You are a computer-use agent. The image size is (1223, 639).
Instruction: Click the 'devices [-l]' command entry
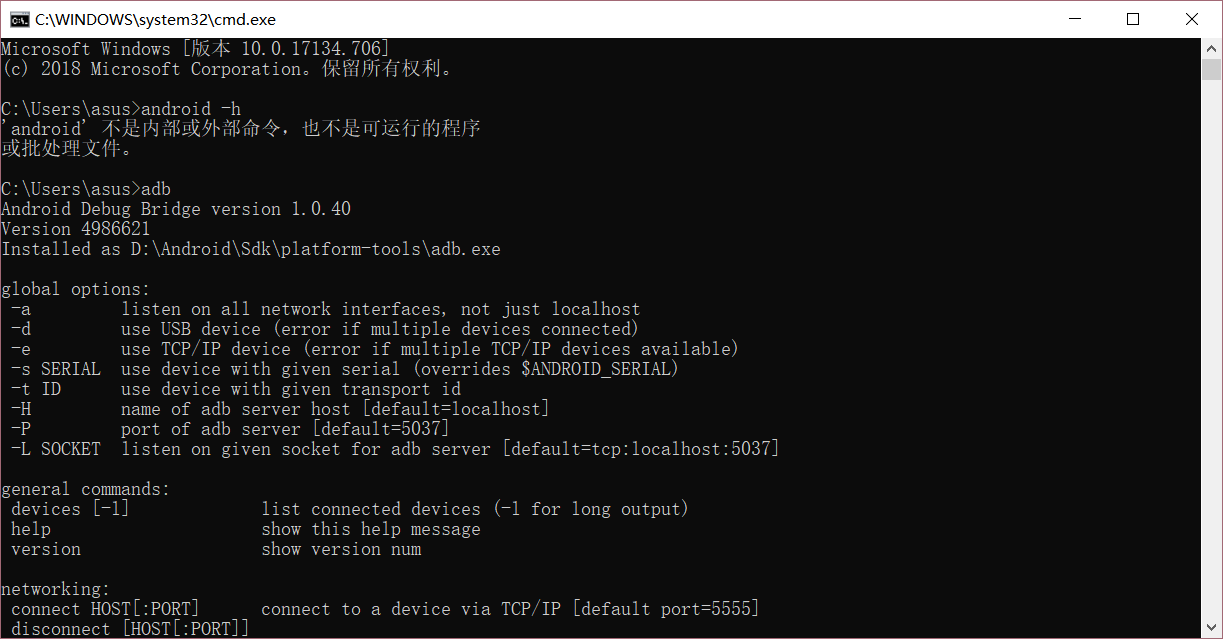tap(70, 509)
